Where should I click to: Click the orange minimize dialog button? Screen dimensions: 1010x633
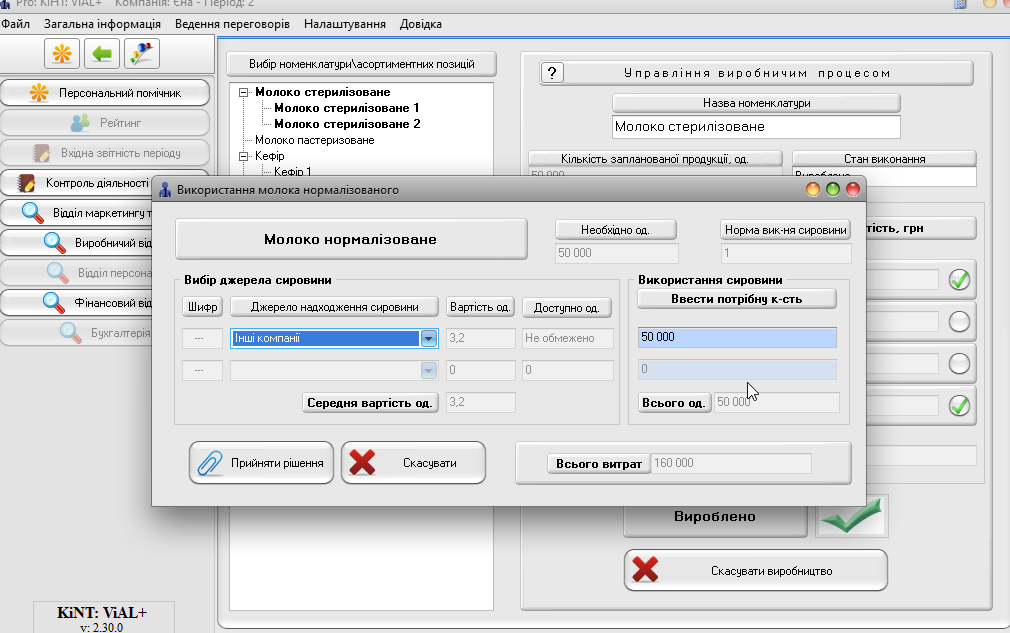point(813,189)
